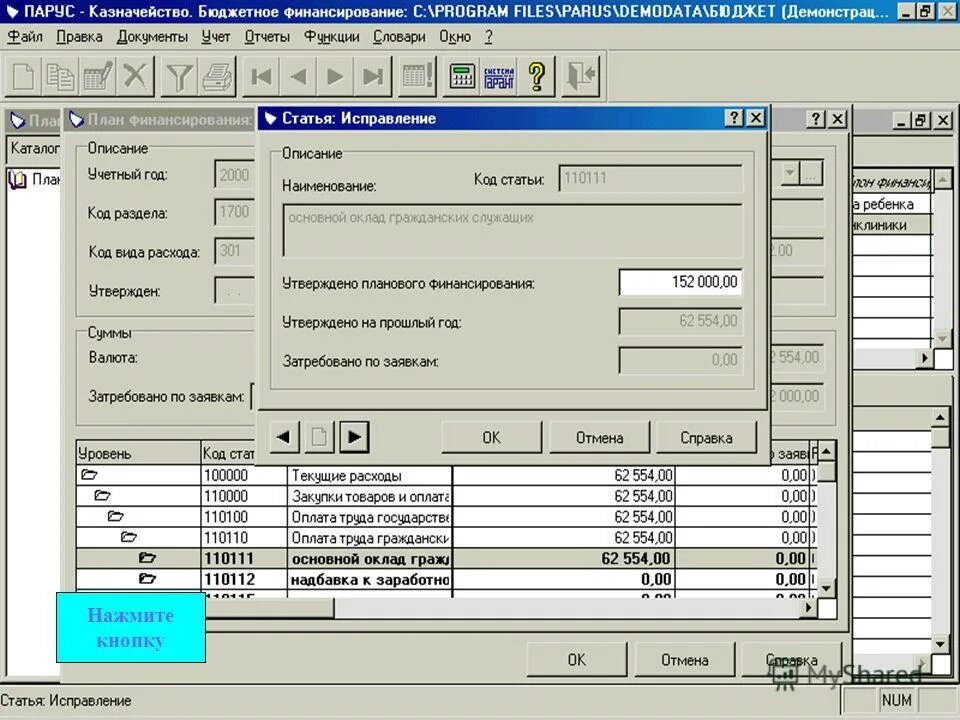This screenshot has width=960, height=720.
Task: Click the Print toolbar icon
Action: click(x=217, y=77)
